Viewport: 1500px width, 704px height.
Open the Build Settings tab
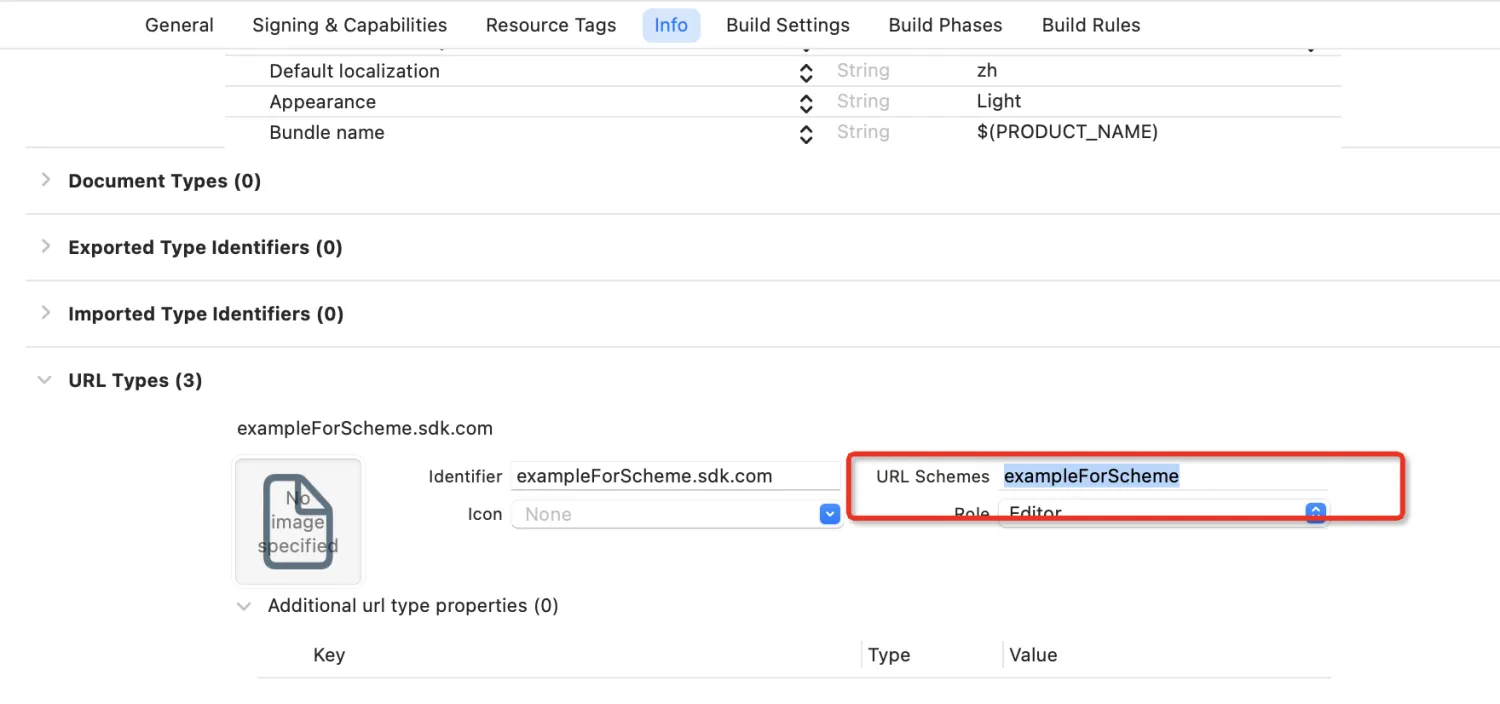[788, 24]
